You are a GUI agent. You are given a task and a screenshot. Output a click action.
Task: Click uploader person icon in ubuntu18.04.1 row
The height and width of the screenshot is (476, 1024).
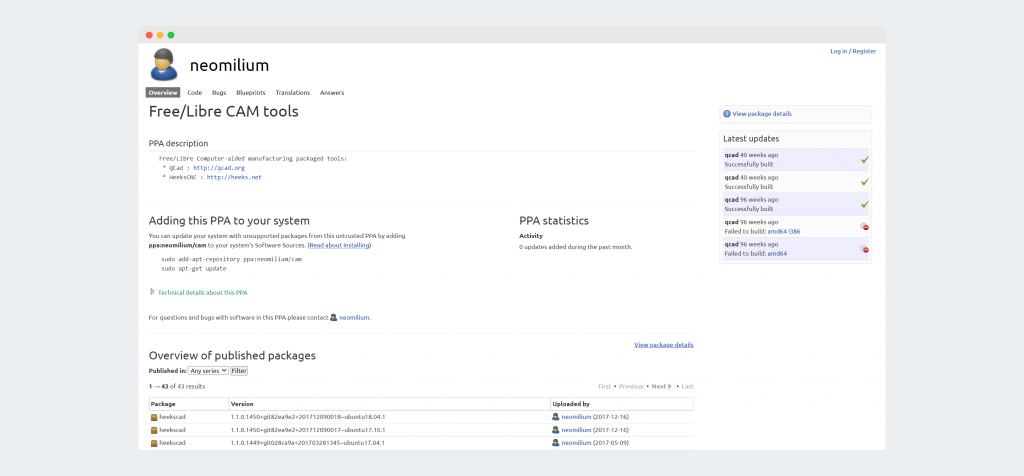555,417
